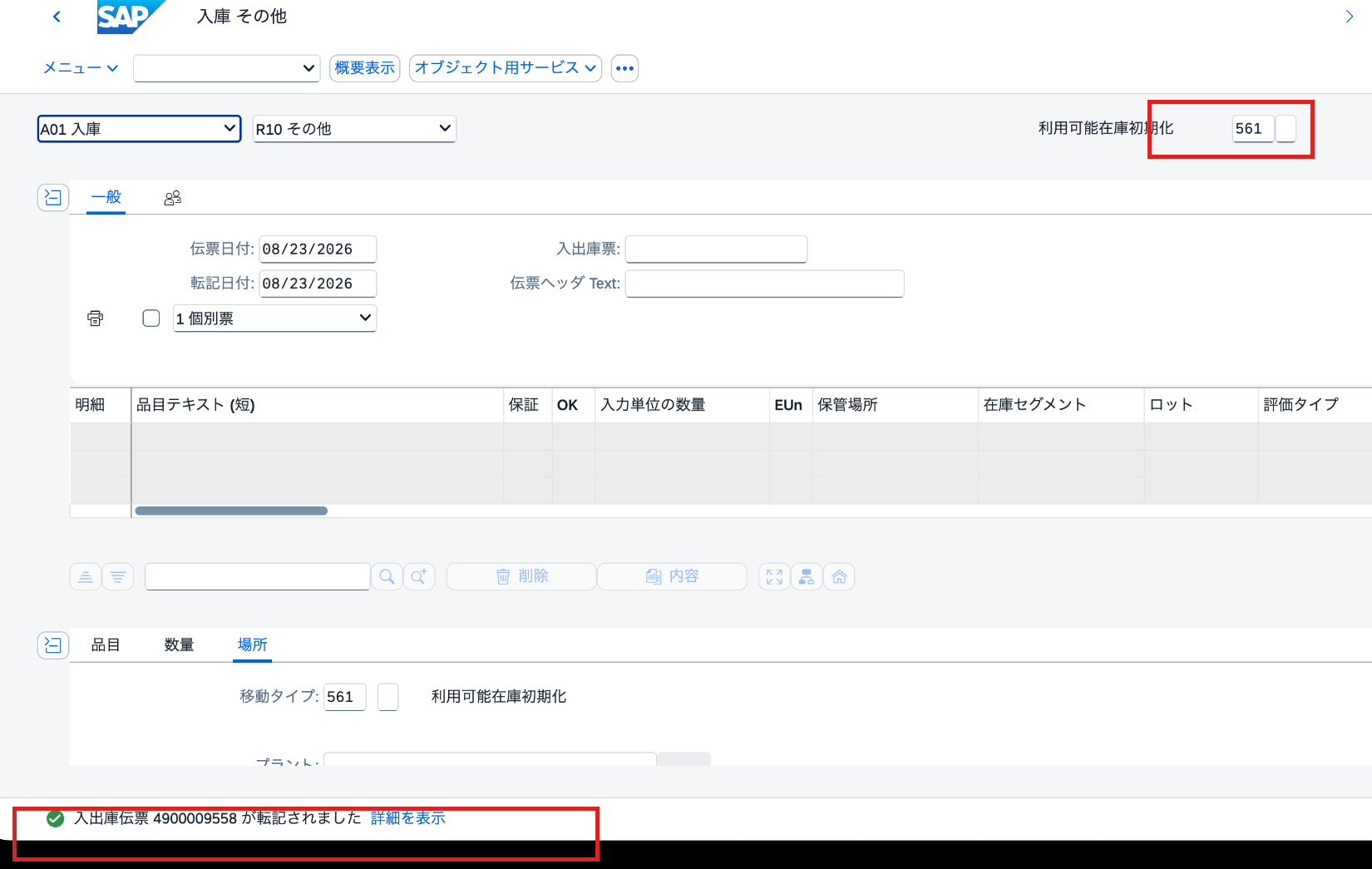Click the 561 movement type field at top
This screenshot has height=869, width=1372.
(1252, 129)
